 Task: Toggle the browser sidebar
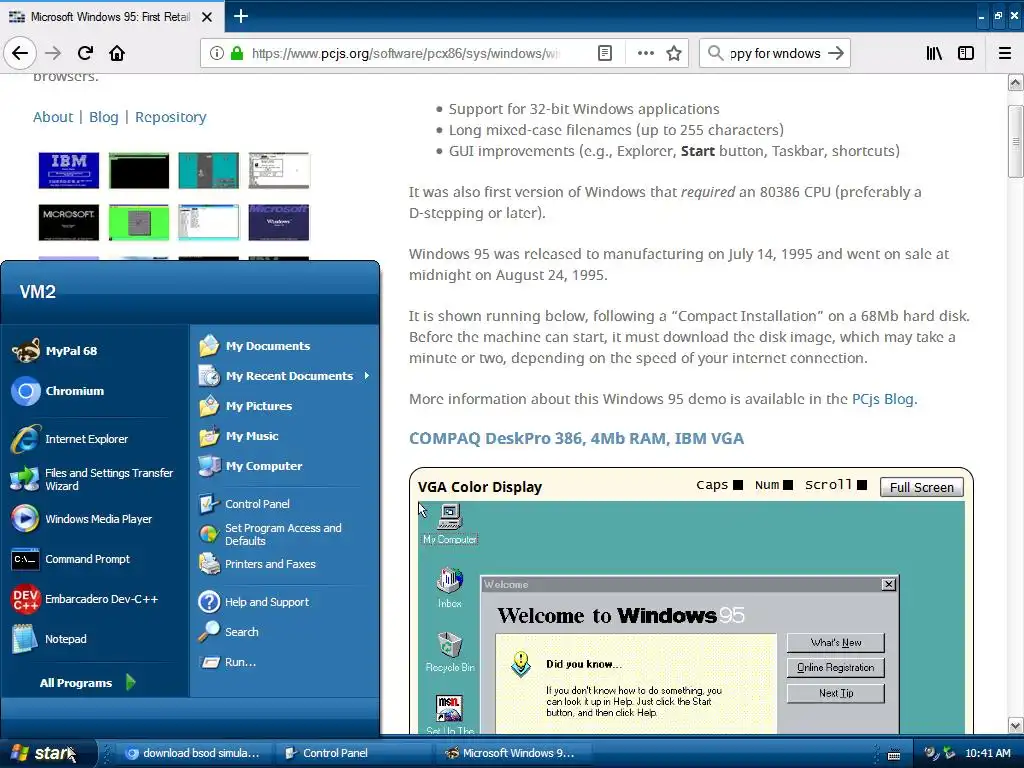(966, 53)
